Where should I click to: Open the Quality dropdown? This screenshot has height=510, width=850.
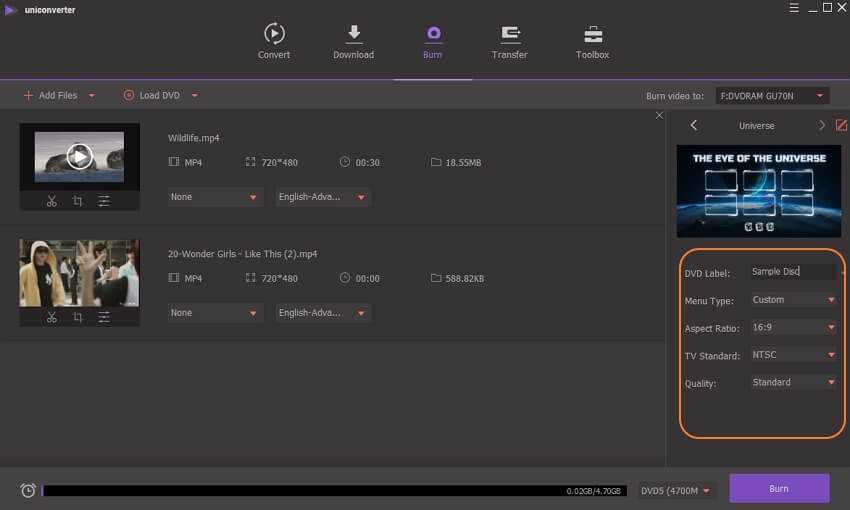[792, 382]
